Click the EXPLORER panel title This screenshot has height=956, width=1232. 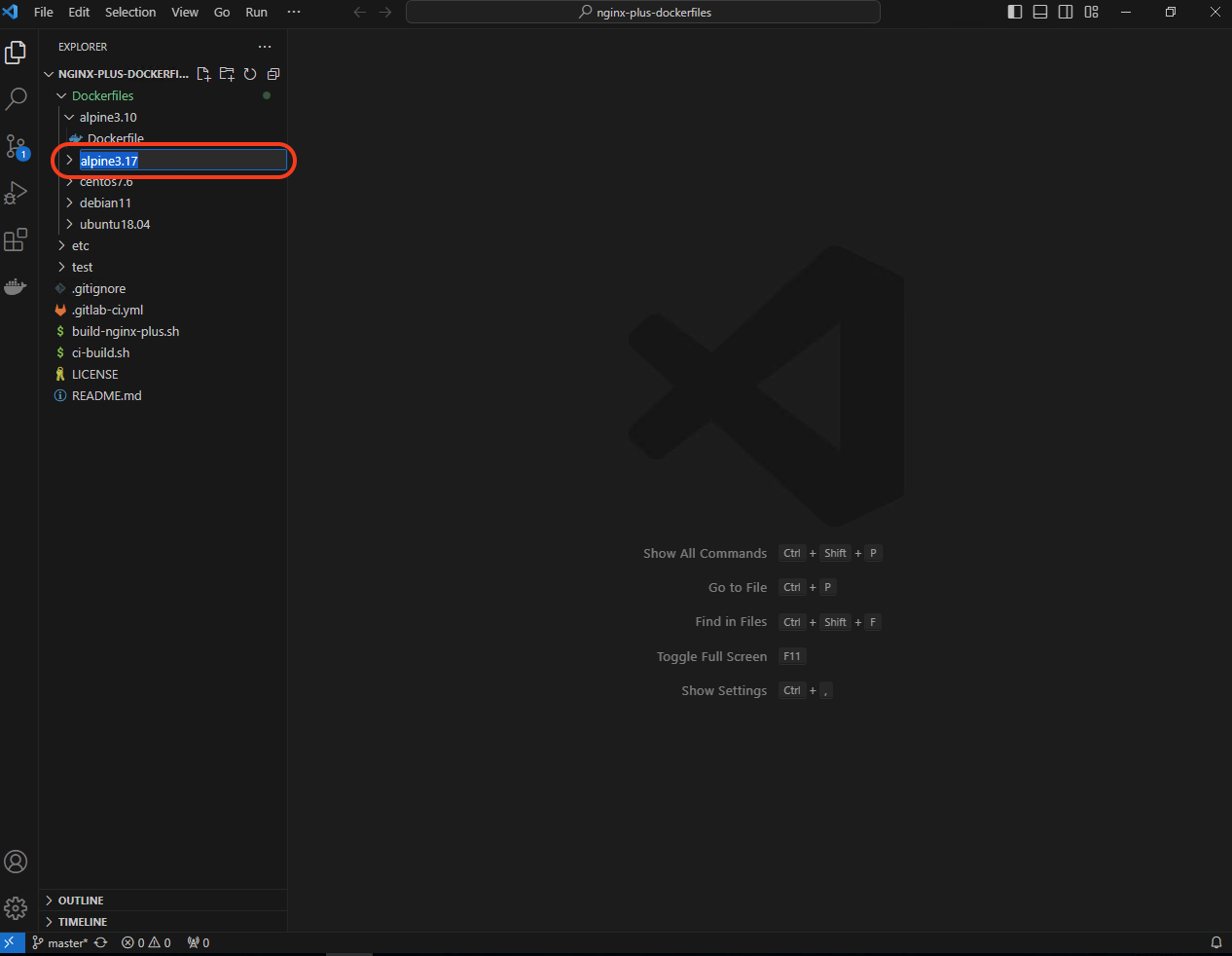[x=83, y=47]
